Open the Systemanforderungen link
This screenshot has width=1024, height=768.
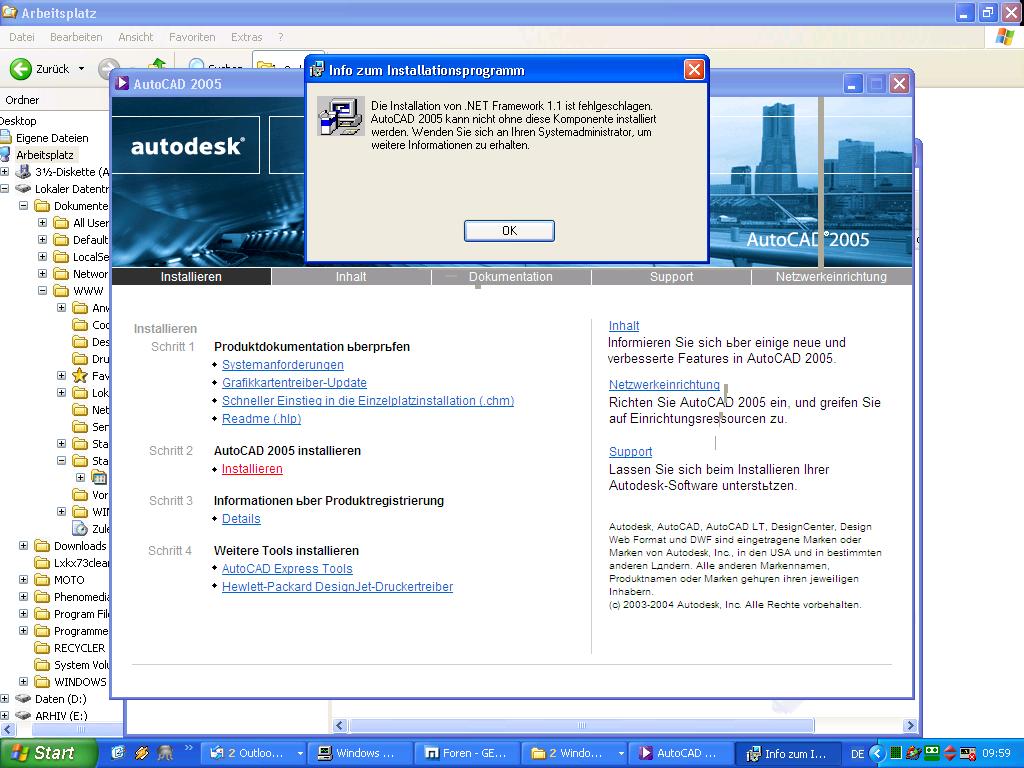(x=283, y=364)
